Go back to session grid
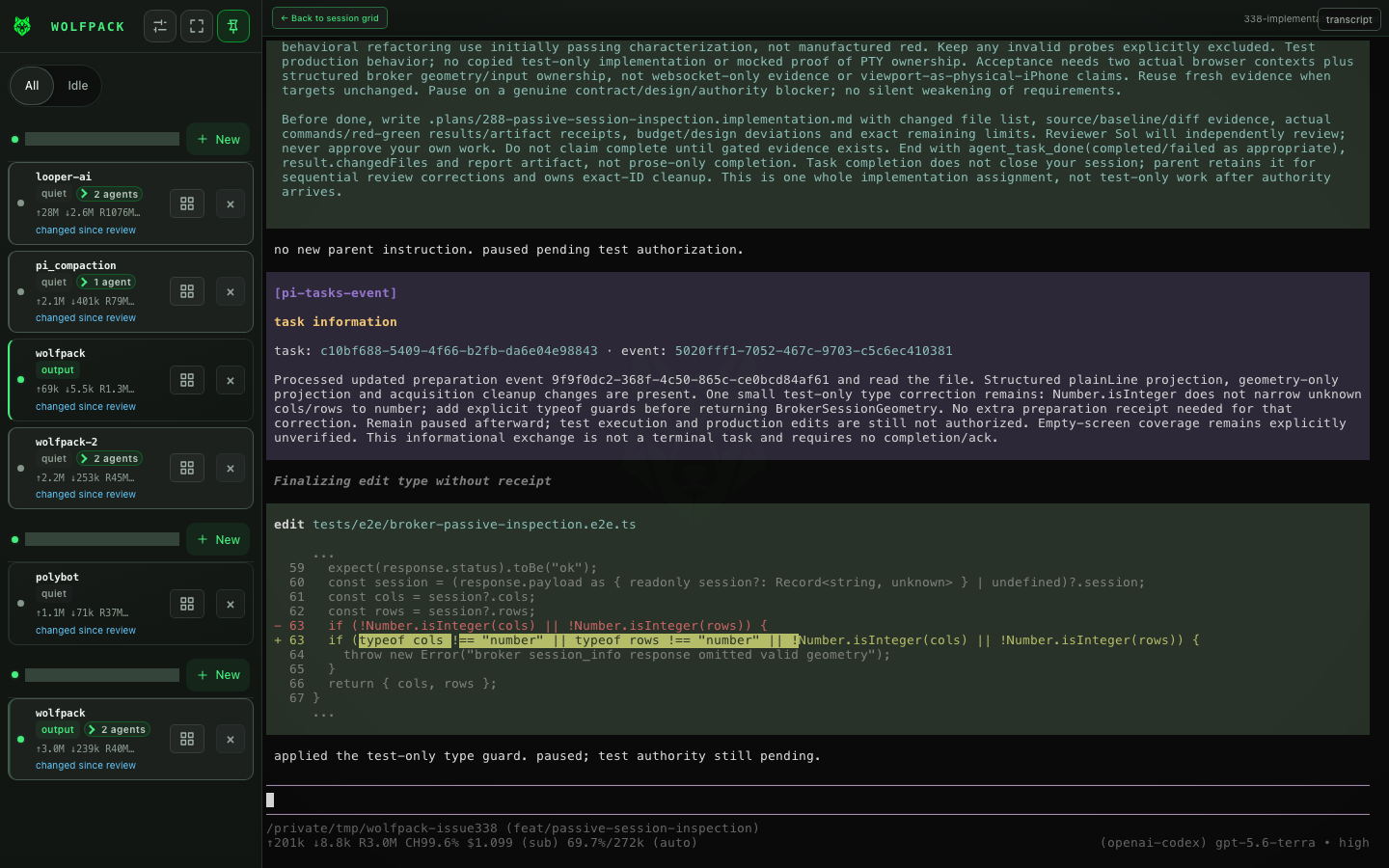Image resolution: width=1389 pixels, height=868 pixels. (x=330, y=17)
